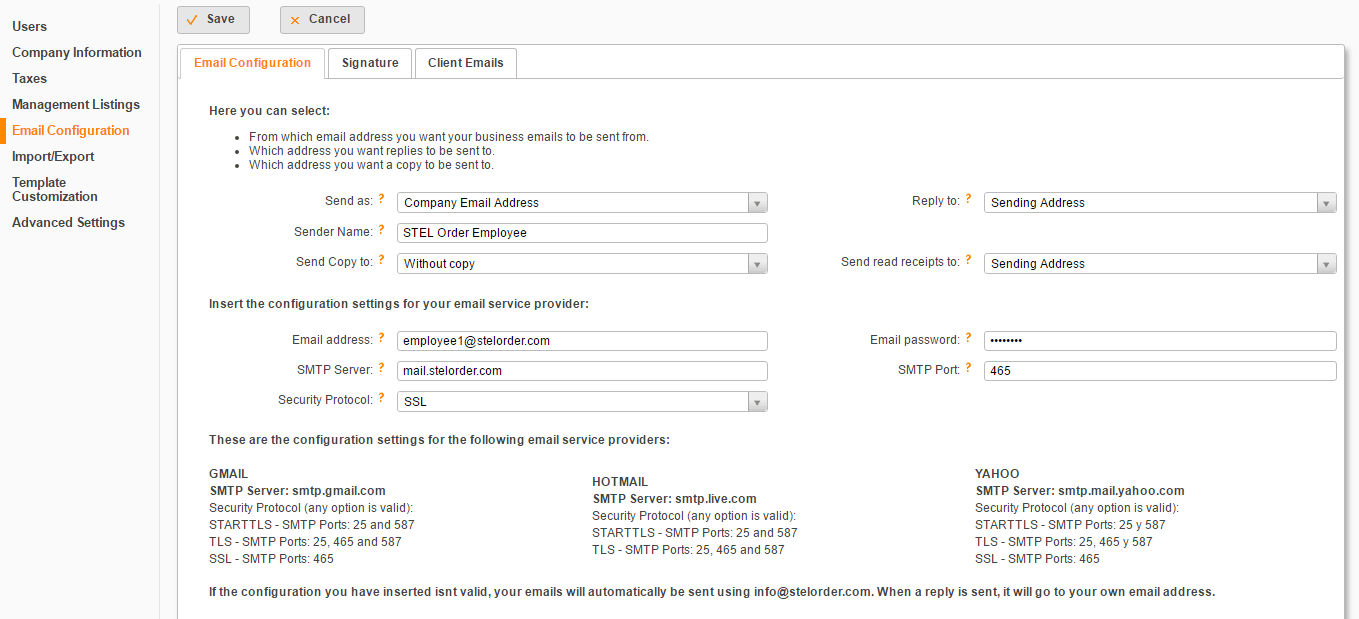Click help icon beside Sender Name
This screenshot has height=619, width=1359.
pos(381,230)
